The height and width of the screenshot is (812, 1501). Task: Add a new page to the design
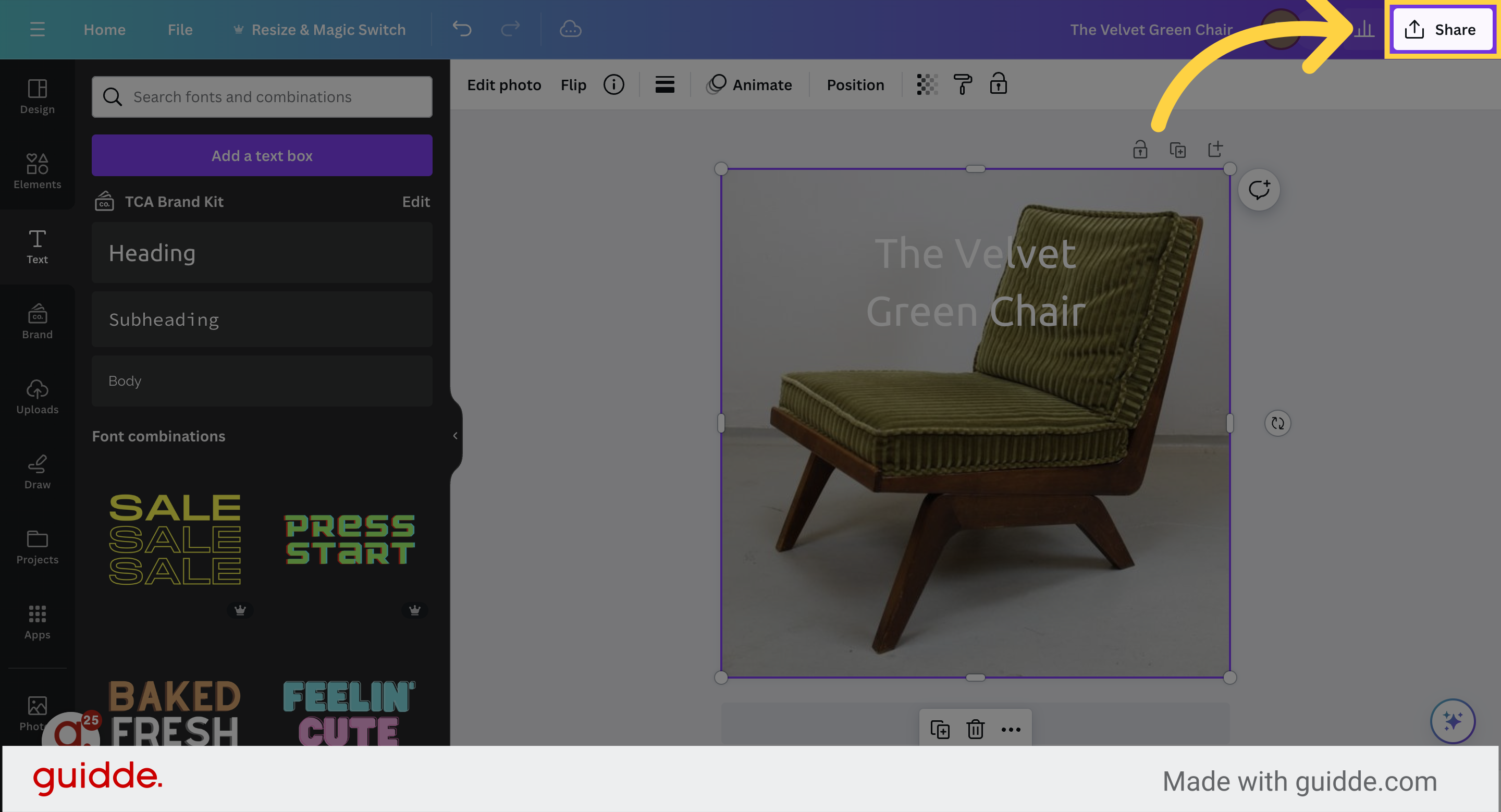(1215, 150)
